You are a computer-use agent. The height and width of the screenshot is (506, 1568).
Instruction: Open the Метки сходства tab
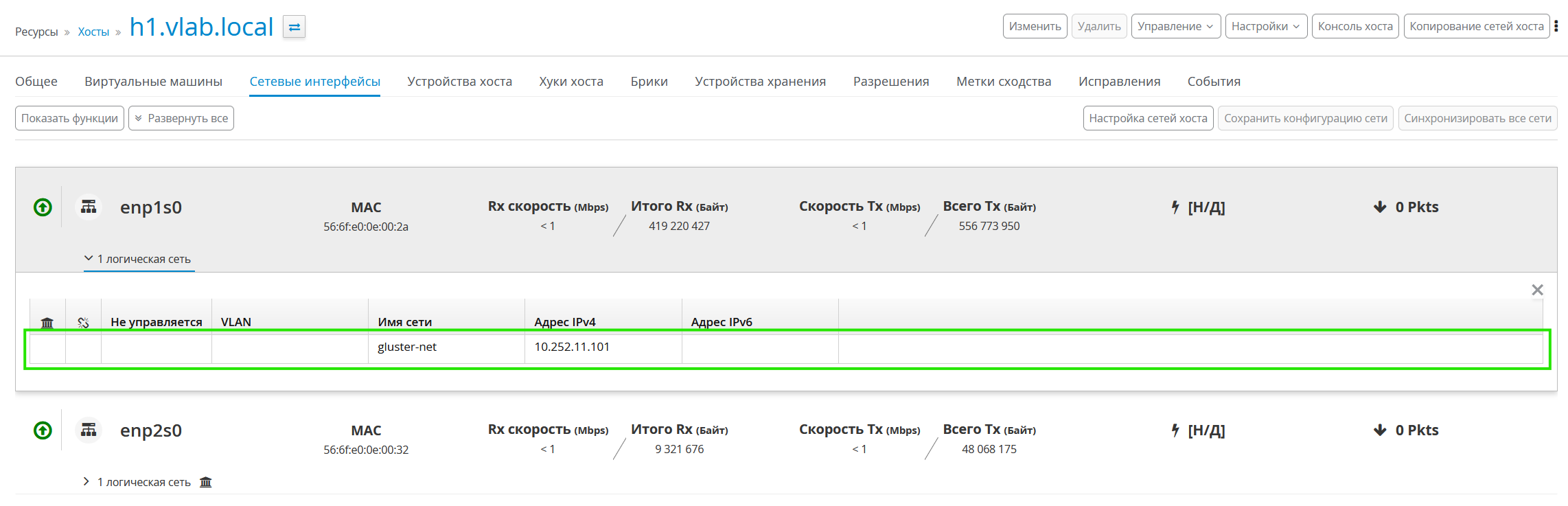[x=1004, y=81]
